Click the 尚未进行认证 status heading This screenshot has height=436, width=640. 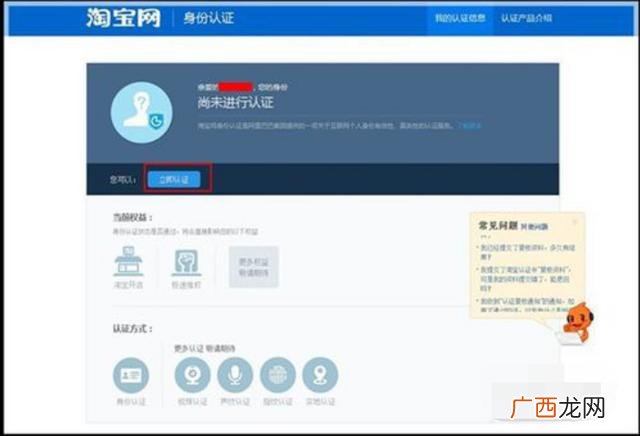point(236,102)
